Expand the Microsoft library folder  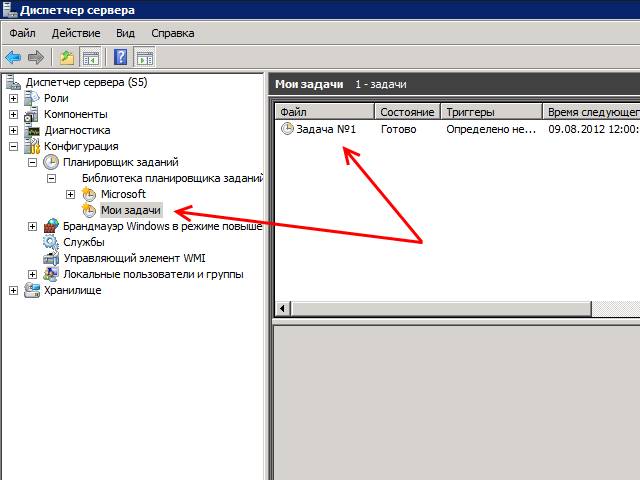pyautogui.click(x=70, y=194)
